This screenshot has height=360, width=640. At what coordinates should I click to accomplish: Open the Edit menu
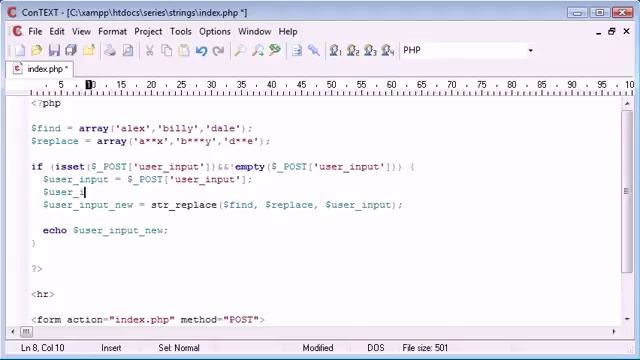coord(57,31)
